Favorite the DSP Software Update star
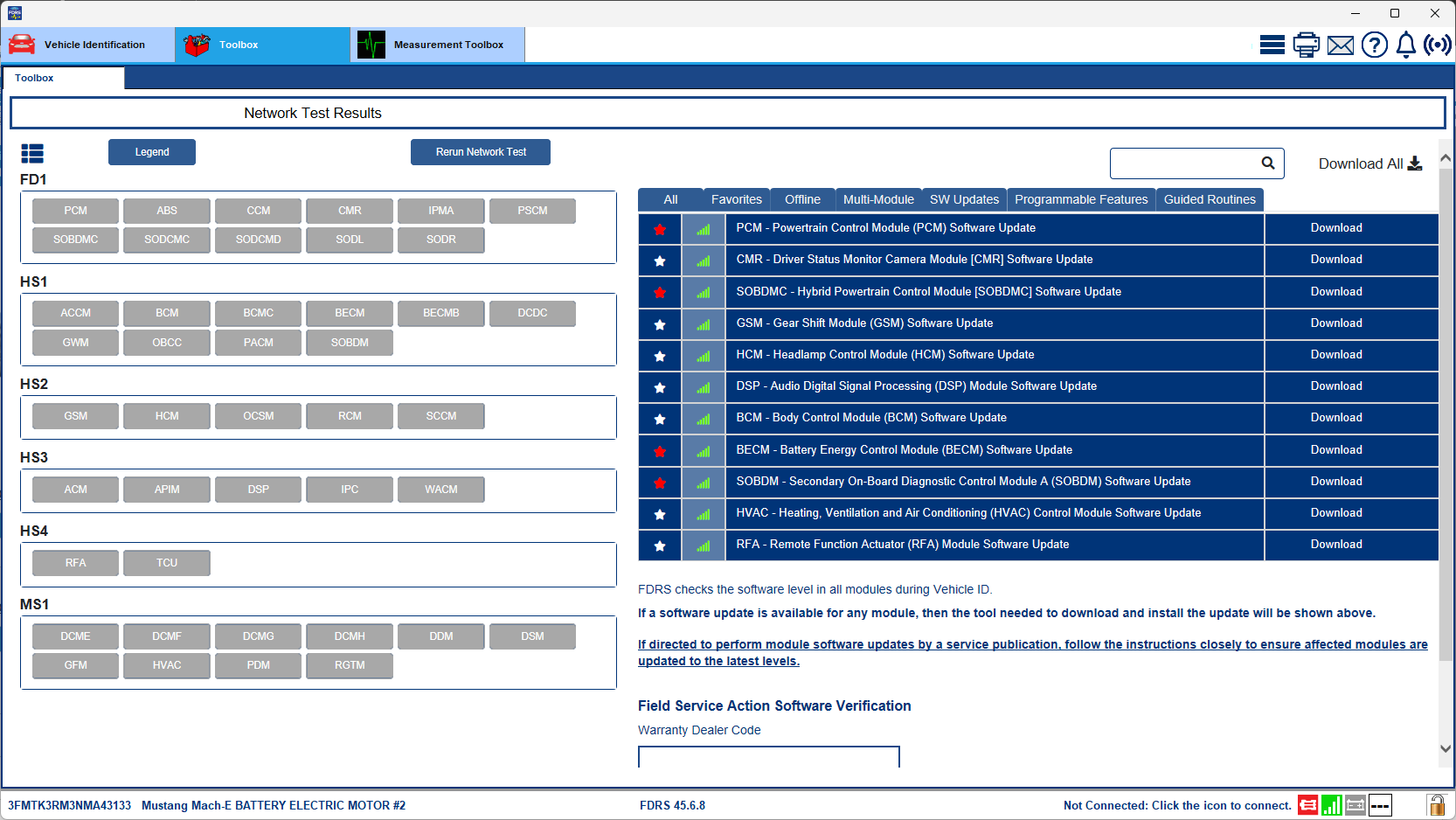Viewport: 1456px width, 820px height. tap(660, 387)
